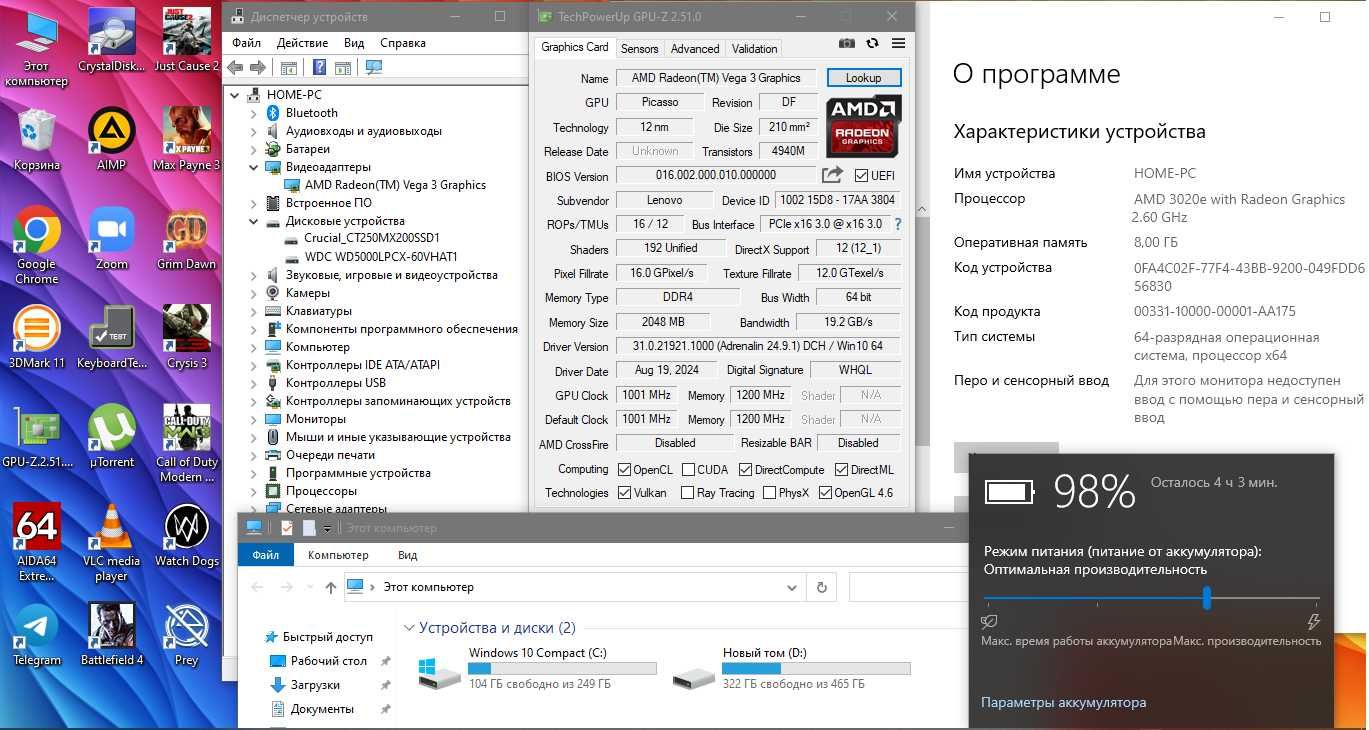
Task: Launch Max Payne 3 desktop icon
Action: coord(186,139)
